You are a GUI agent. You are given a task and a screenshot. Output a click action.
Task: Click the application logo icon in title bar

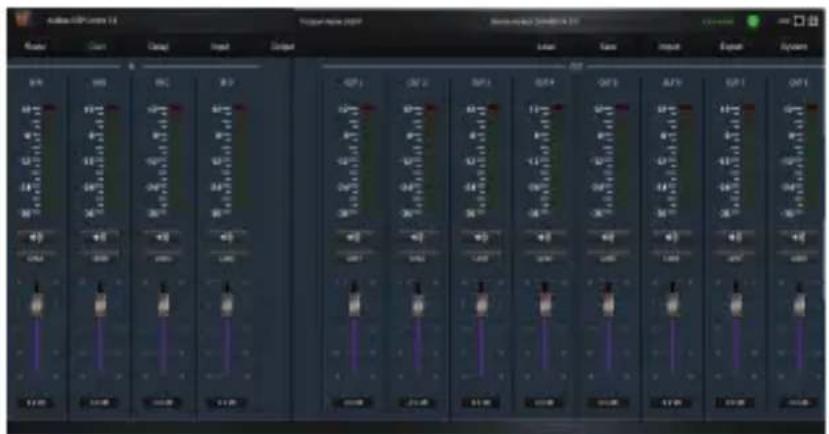pos(23,20)
